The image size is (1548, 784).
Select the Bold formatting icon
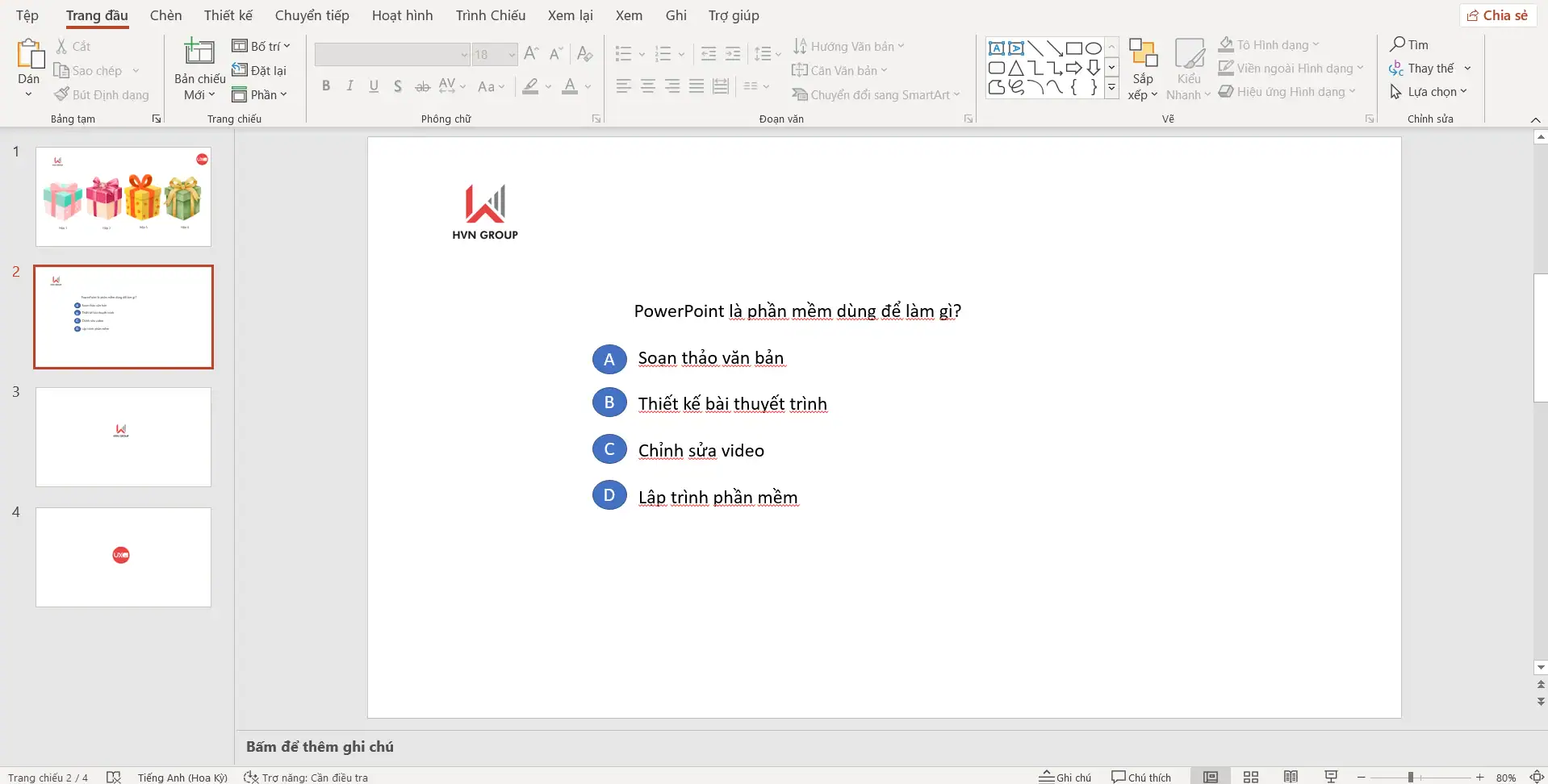[326, 85]
